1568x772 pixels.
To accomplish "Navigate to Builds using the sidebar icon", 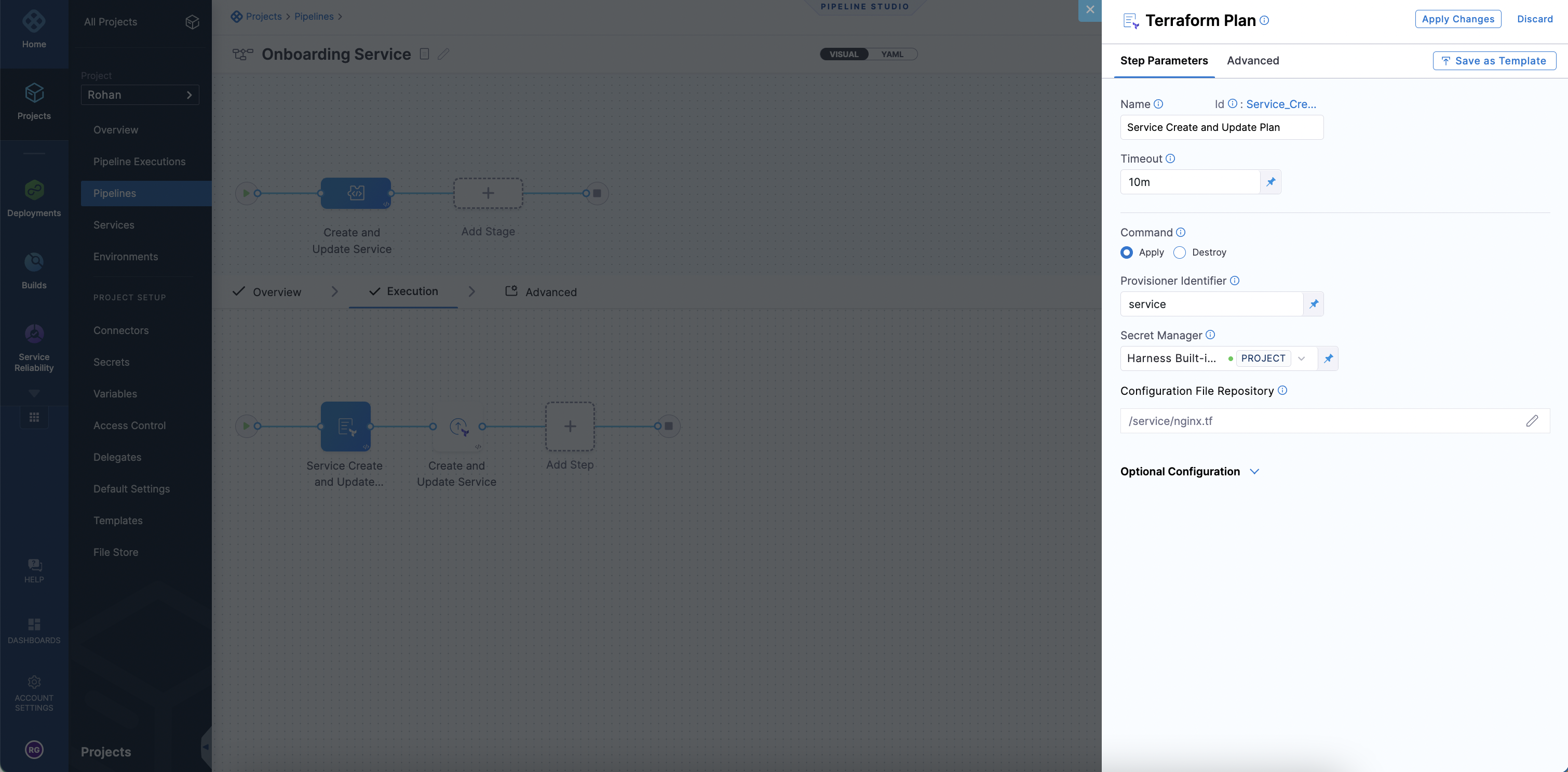I will 34,270.
